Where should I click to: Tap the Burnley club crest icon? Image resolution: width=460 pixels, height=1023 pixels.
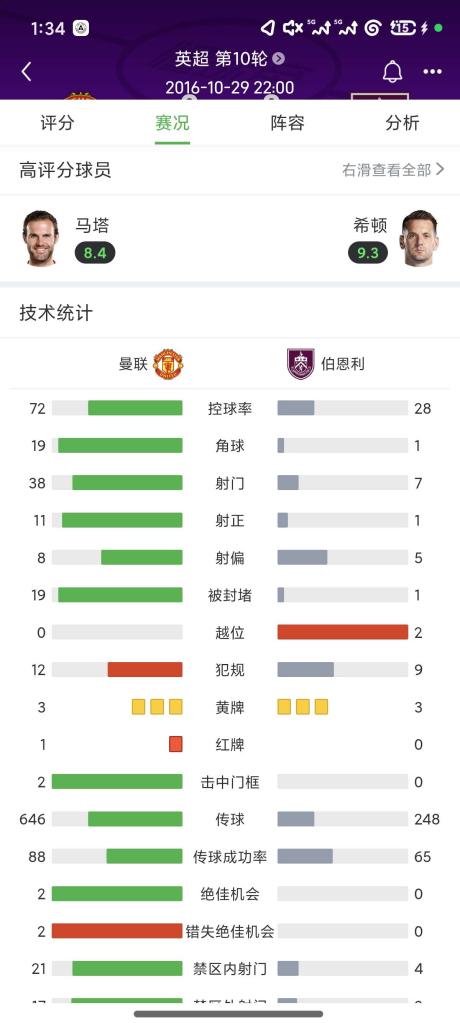pyautogui.click(x=301, y=364)
